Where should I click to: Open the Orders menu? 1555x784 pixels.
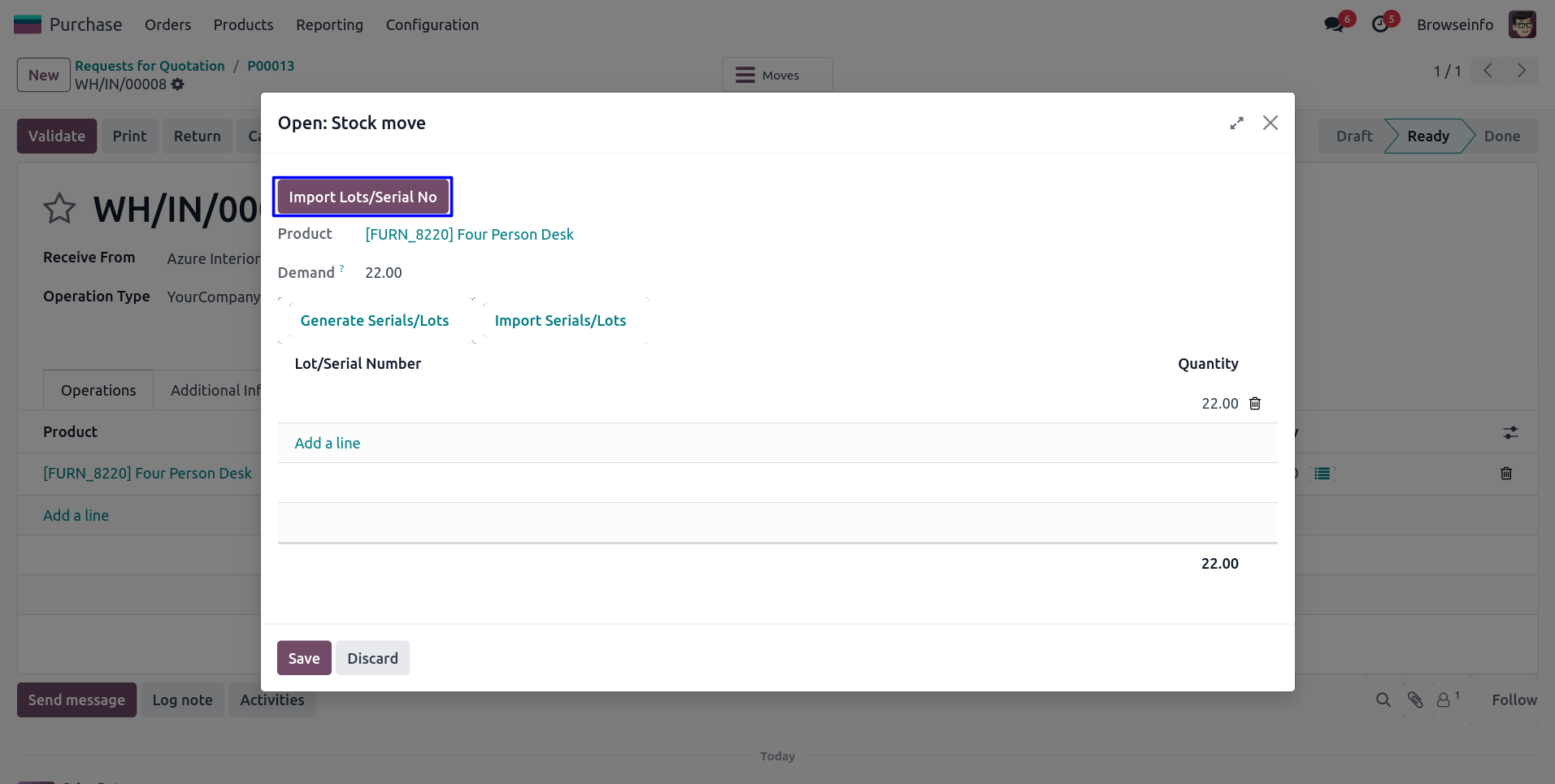tap(168, 24)
